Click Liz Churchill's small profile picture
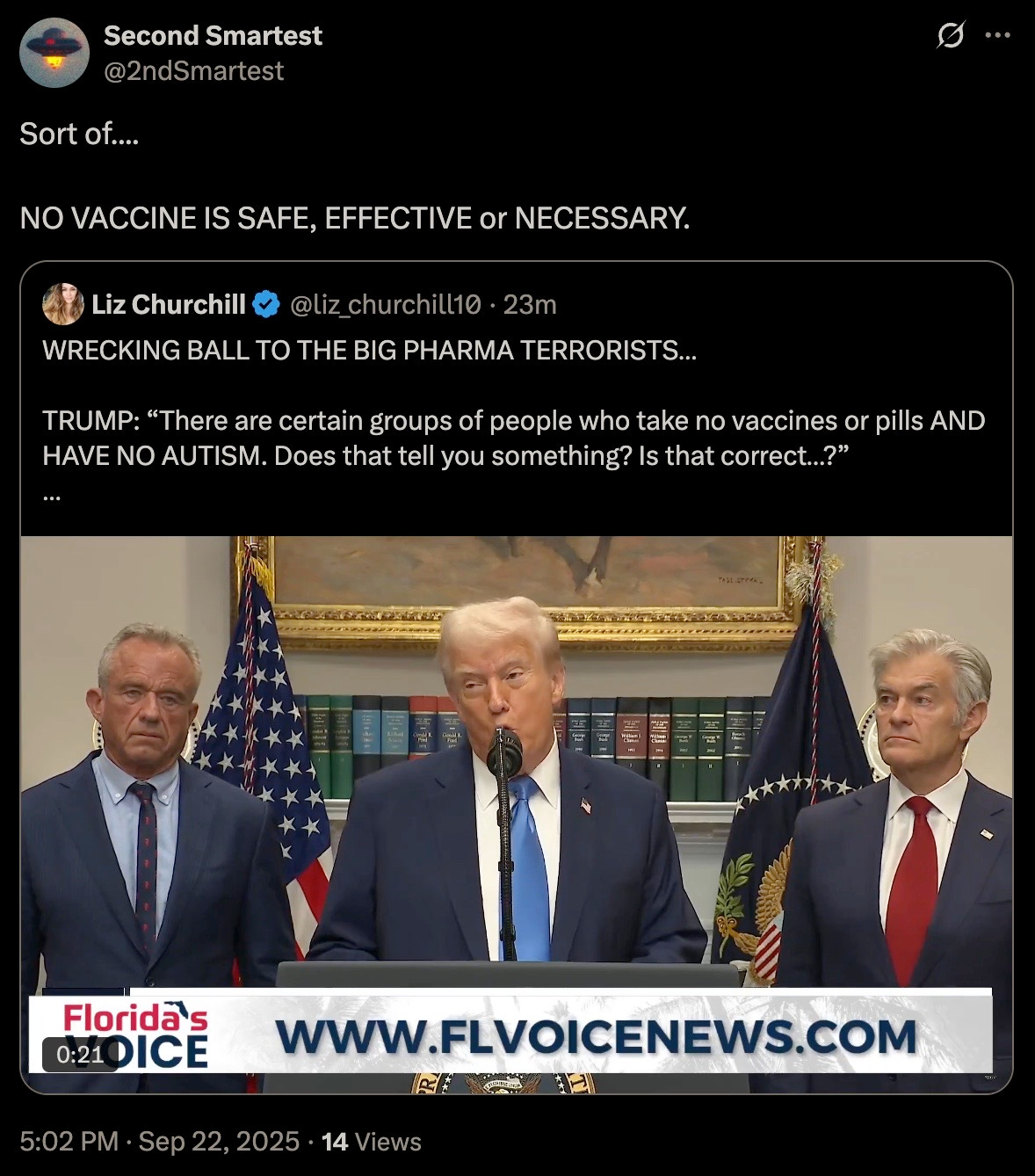Image resolution: width=1035 pixels, height=1176 pixels. [x=63, y=304]
